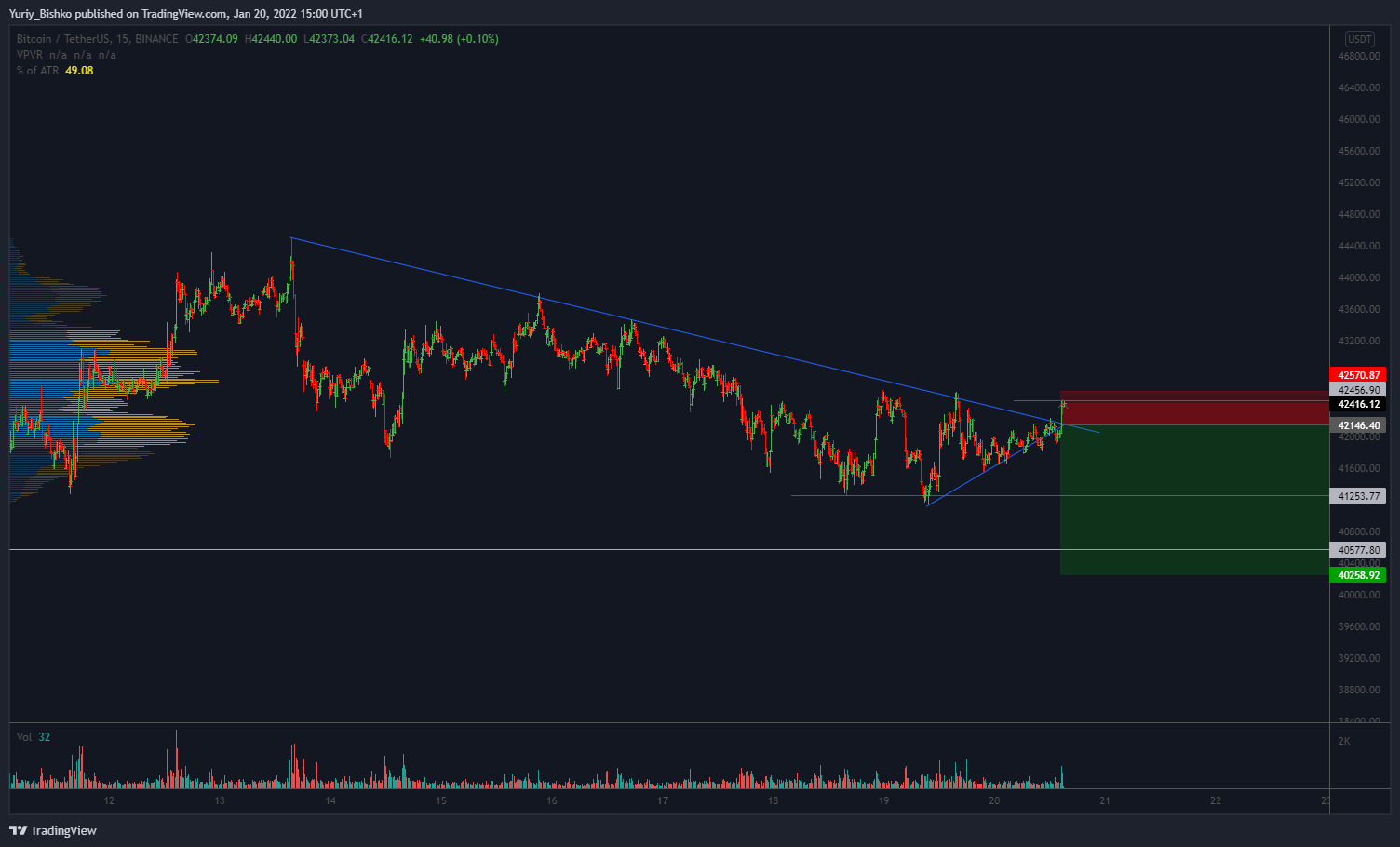This screenshot has width=1400, height=847.
Task: Click date label 18 on time axis
Action: [x=773, y=800]
